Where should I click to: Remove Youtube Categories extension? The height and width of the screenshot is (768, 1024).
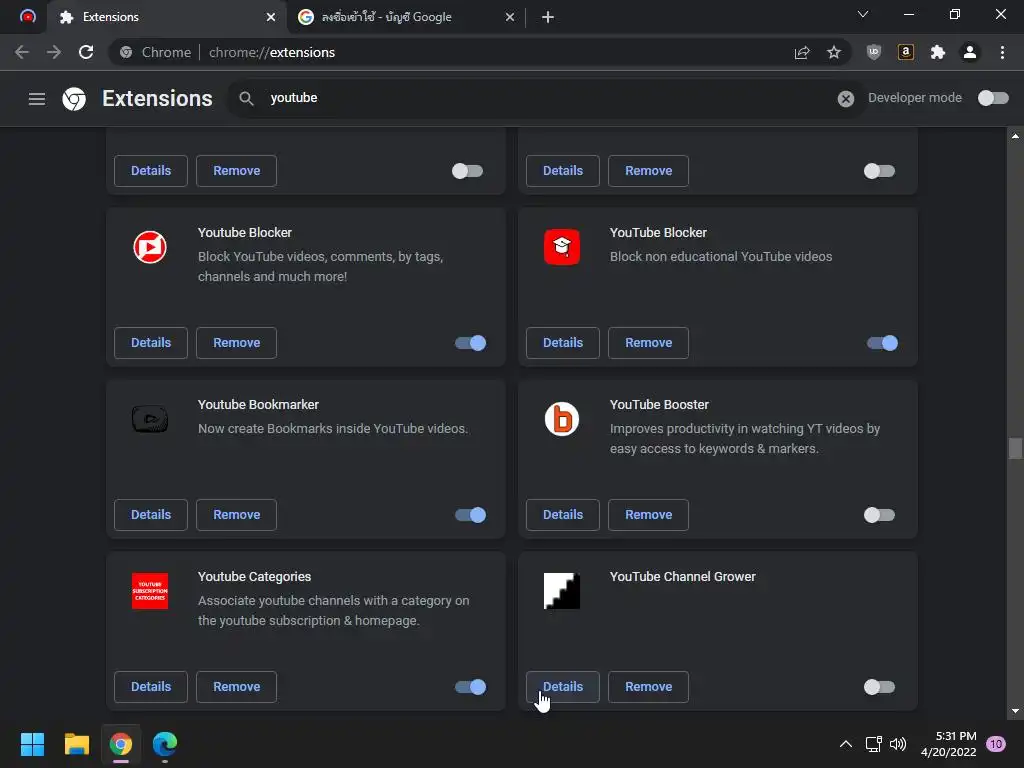tap(236, 686)
